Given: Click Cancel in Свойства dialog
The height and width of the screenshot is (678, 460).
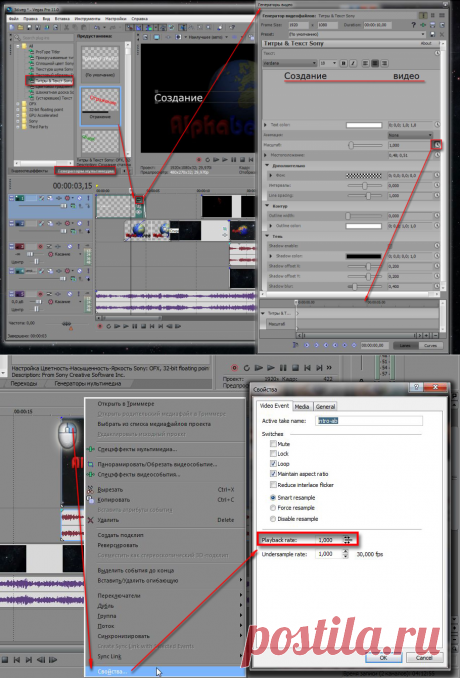Looking at the screenshot, I should pyautogui.click(x=424, y=658).
